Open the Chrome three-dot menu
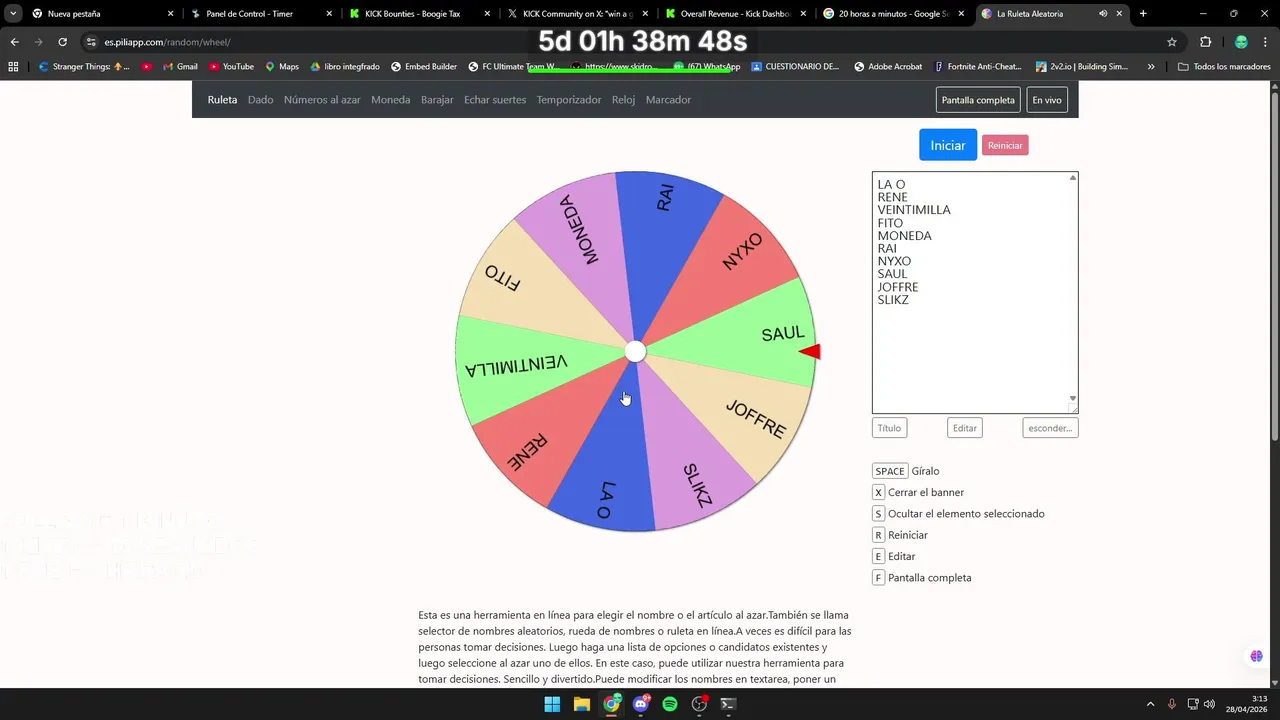Screen dimensions: 1280x720 pyautogui.click(x=1265, y=42)
